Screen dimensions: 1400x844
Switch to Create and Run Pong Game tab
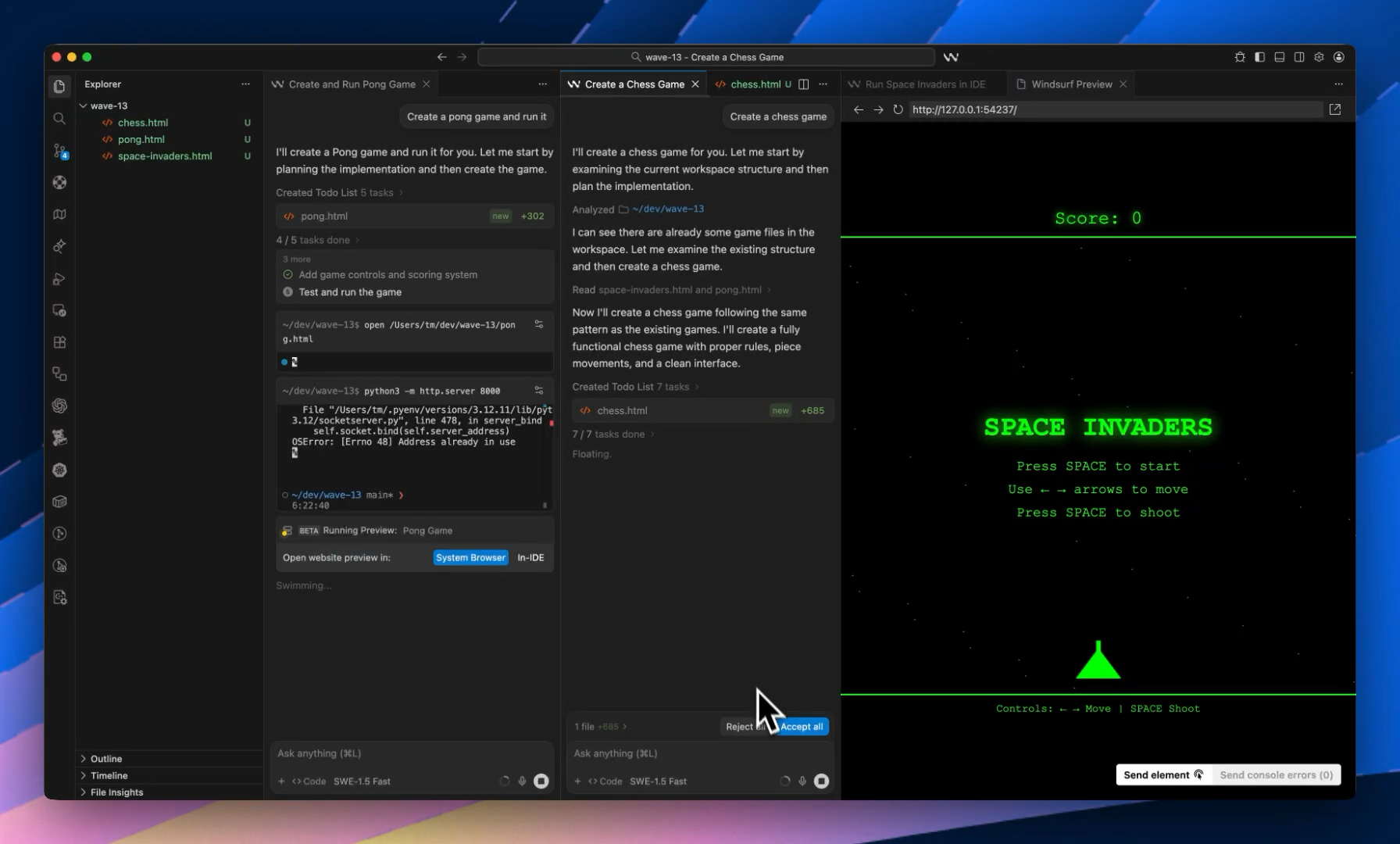coord(352,84)
